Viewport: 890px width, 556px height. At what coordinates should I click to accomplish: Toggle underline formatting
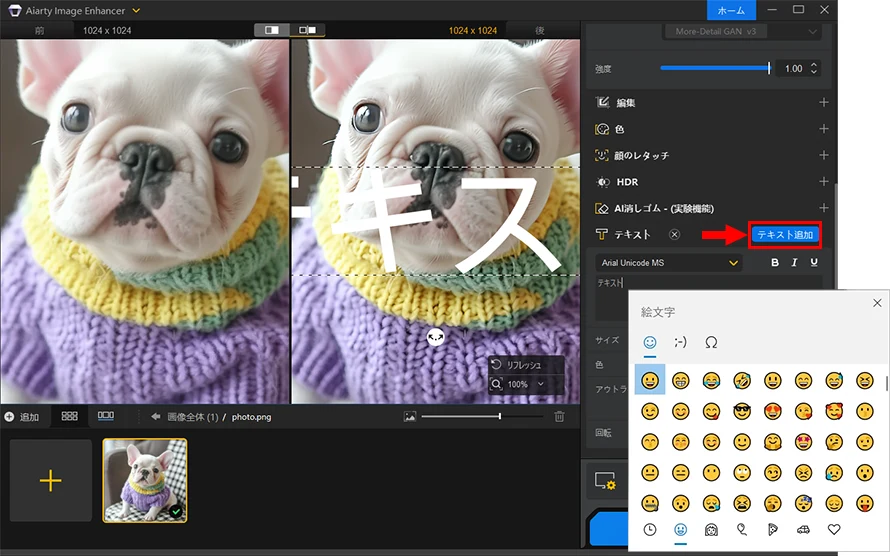(814, 262)
